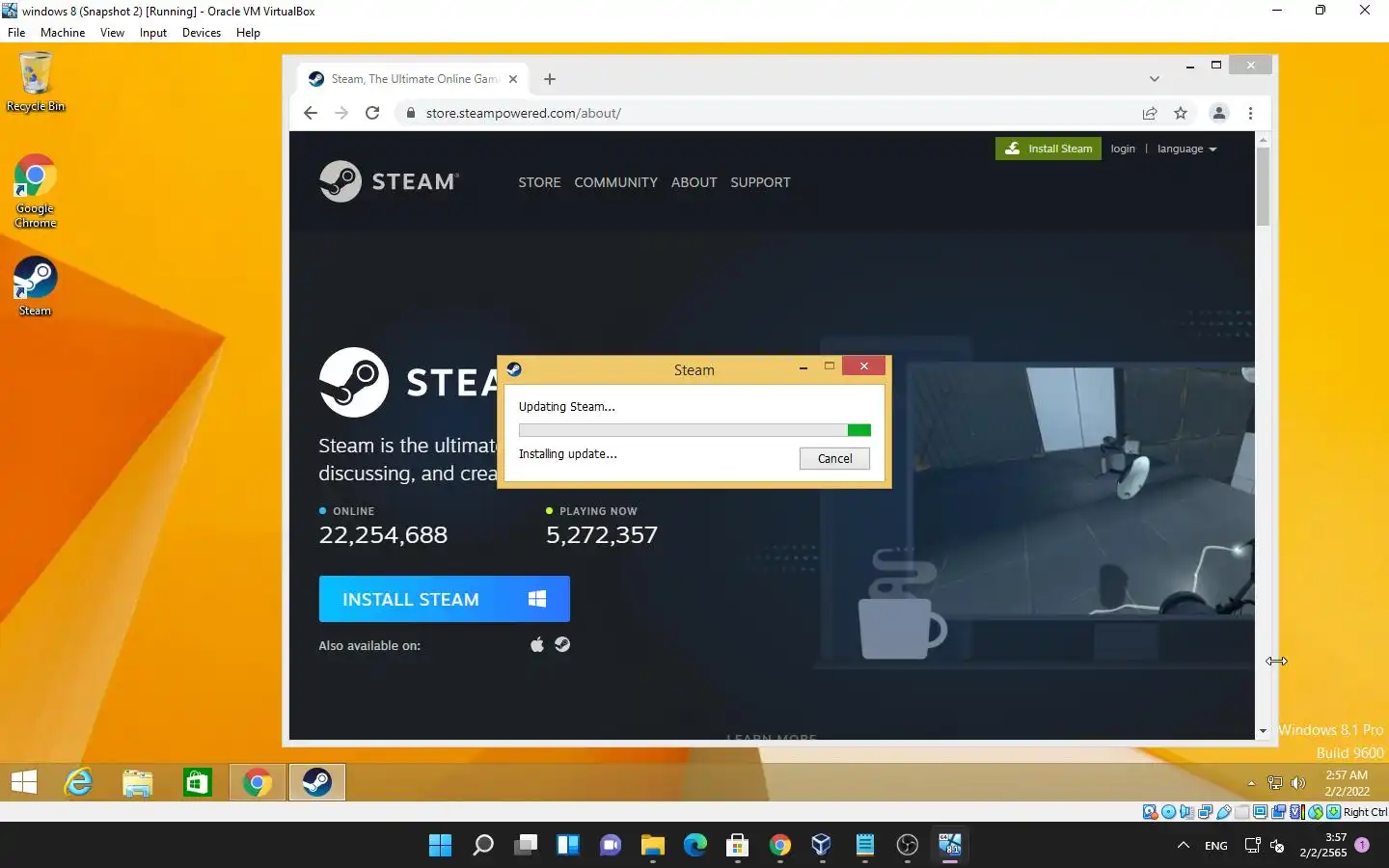The width and height of the screenshot is (1389, 868).
Task: Open VirtualBox Input menu
Action: coord(153,32)
